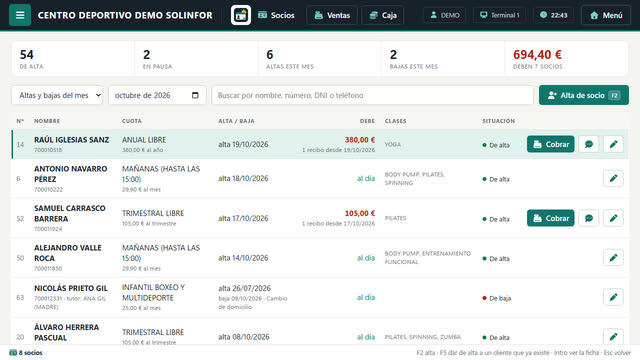The height and width of the screenshot is (360, 640).
Task: Edit Nicolás Prieto Gil with pencil icon
Action: 613,297
